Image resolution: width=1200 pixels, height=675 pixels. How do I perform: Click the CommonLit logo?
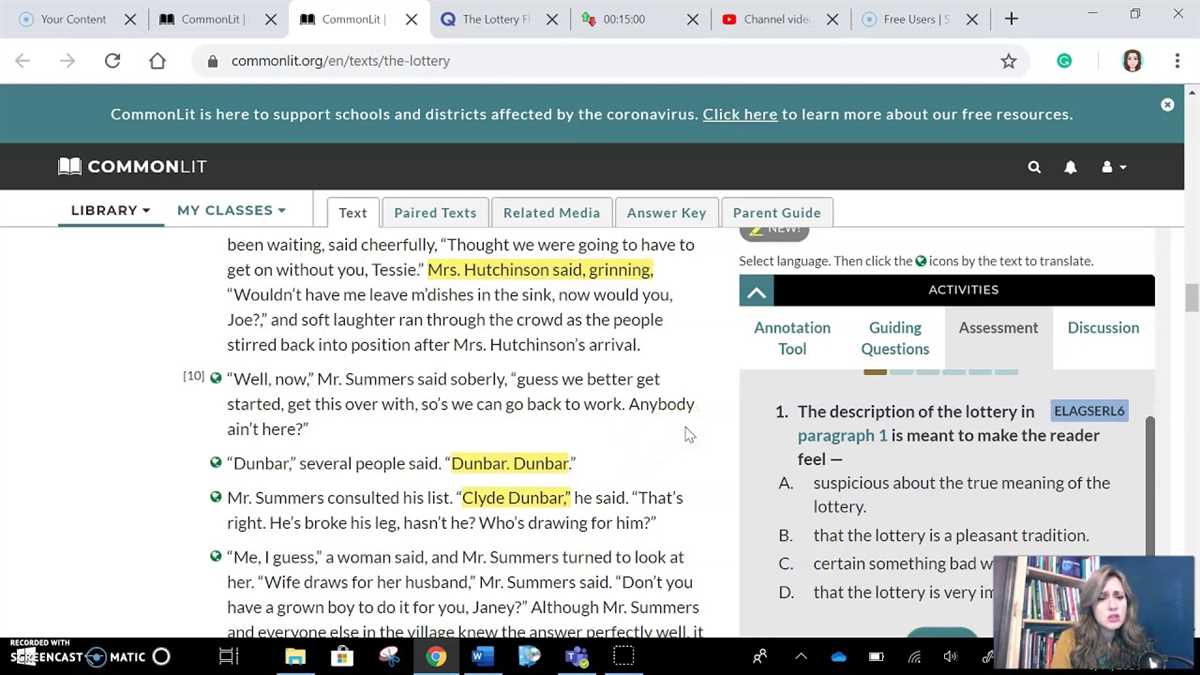[132, 166]
